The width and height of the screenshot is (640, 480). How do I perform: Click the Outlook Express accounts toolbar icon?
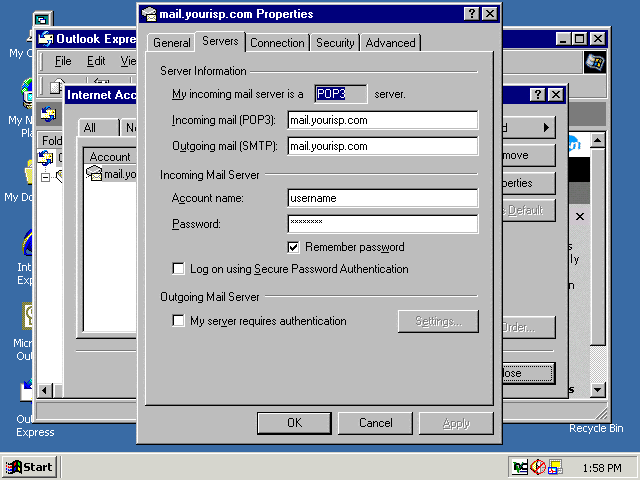pyautogui.click(x=48, y=114)
